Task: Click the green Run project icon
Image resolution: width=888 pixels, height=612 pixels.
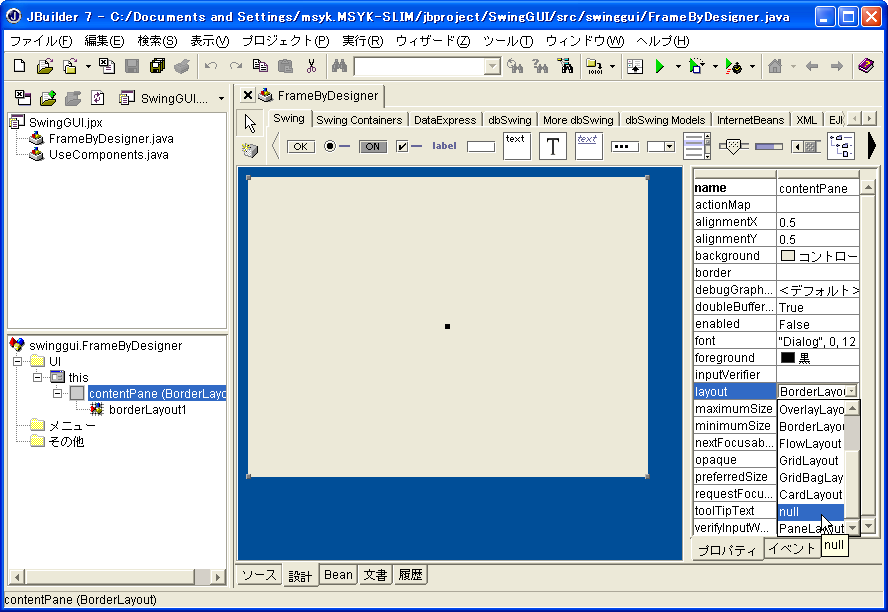Action: [x=660, y=67]
